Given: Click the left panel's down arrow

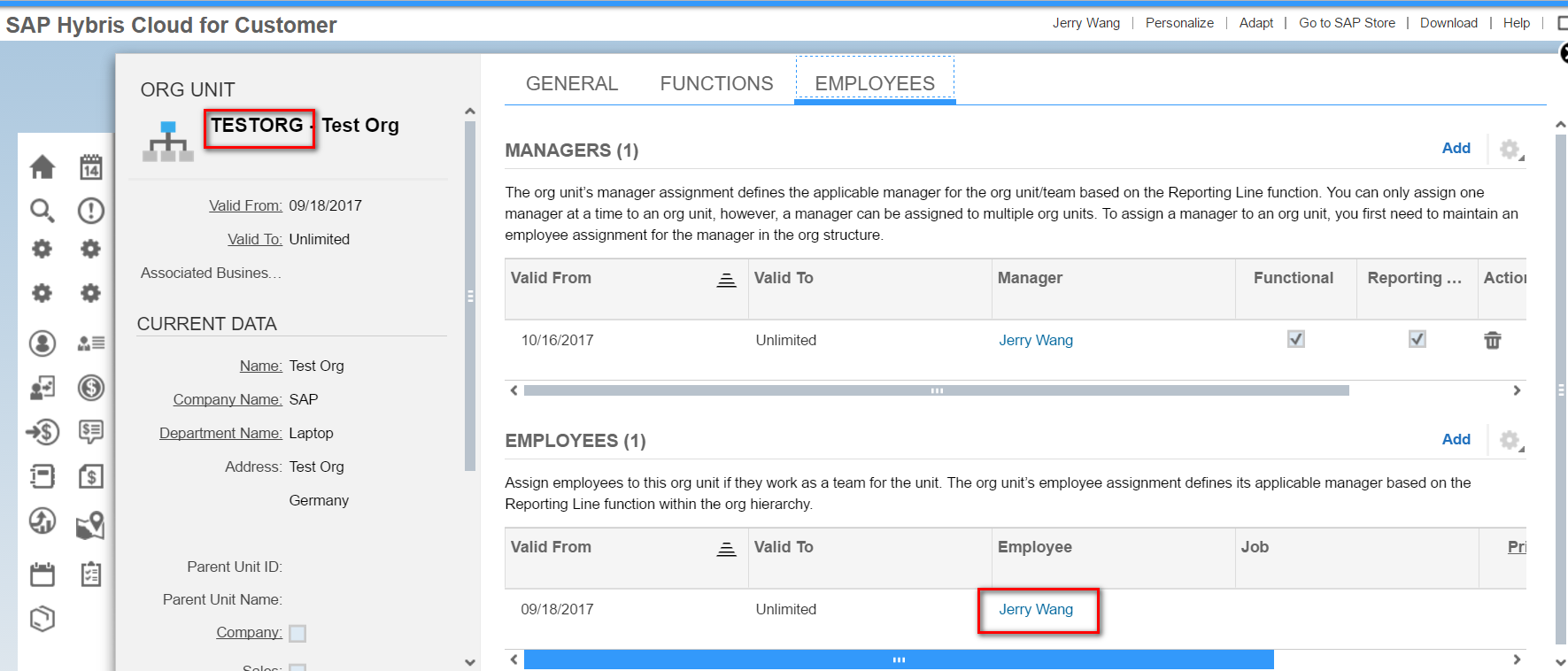Looking at the screenshot, I should (470, 662).
